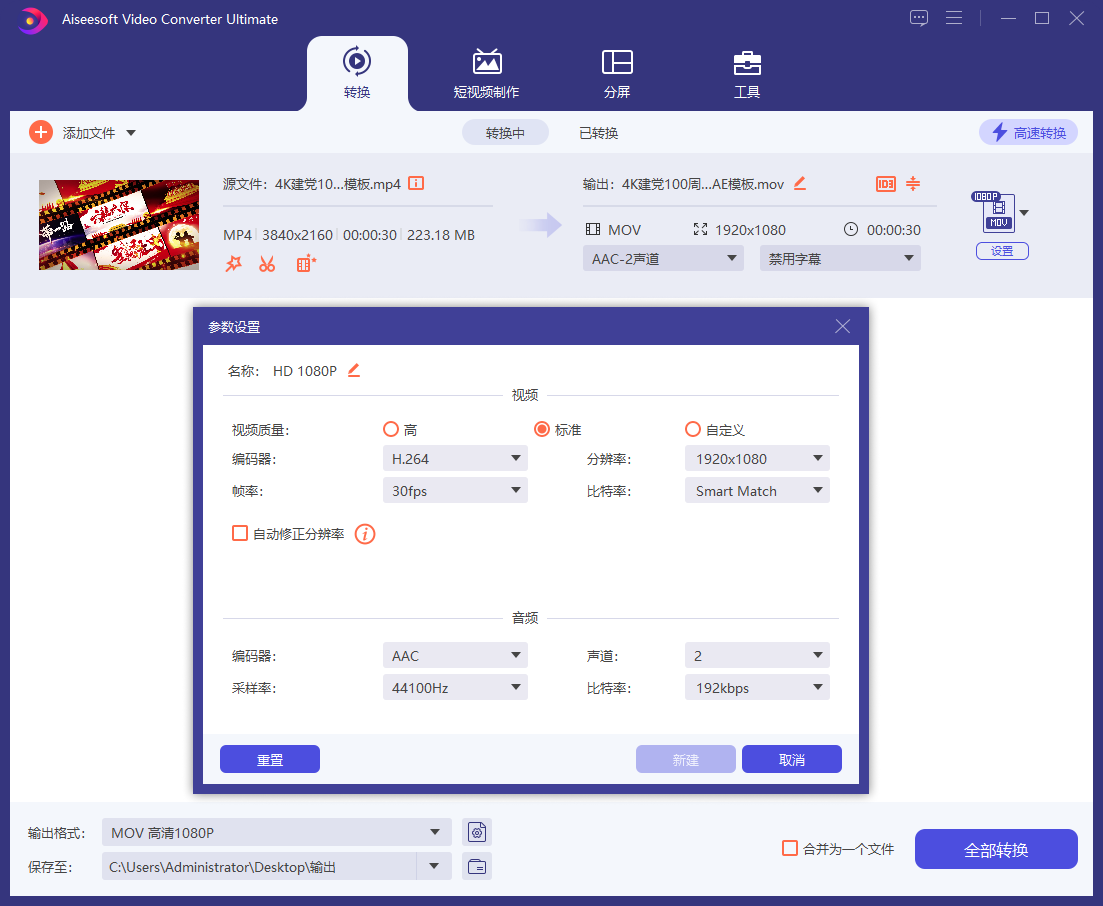Screen dimensions: 1103x906
Task: Click the source resolution 3840x2160 text
Action: click(298, 235)
